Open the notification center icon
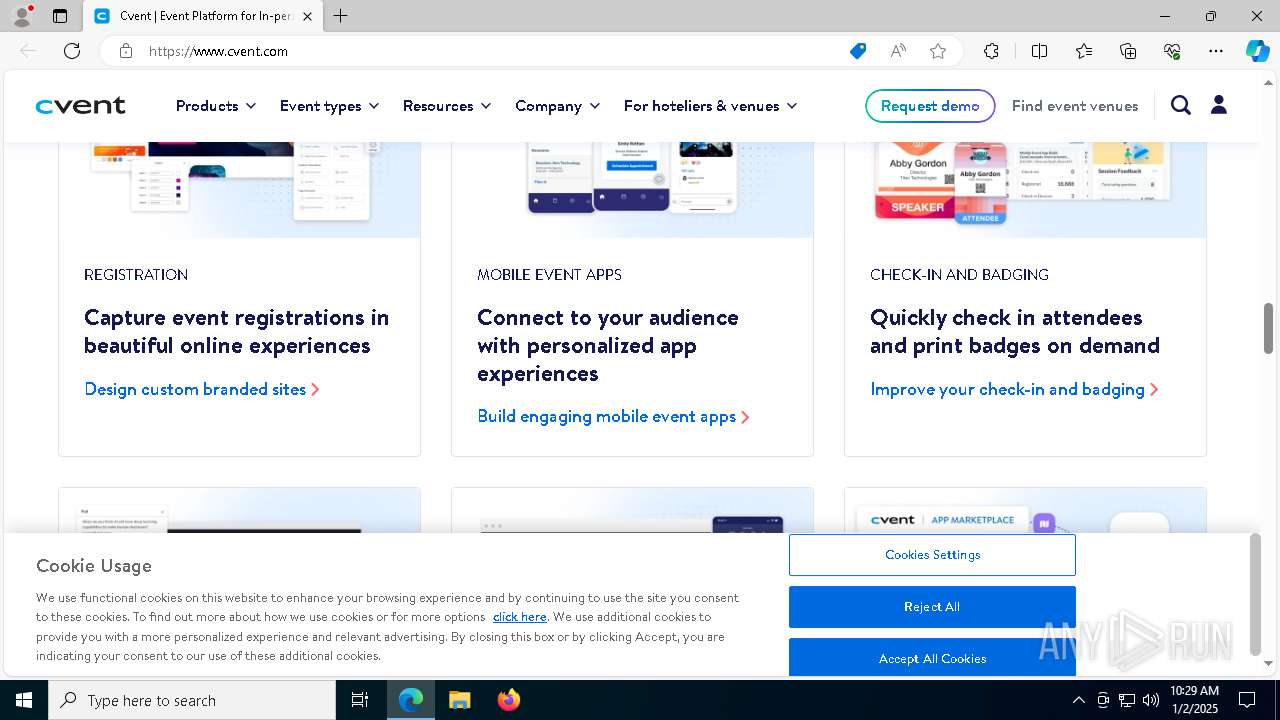Image resolution: width=1280 pixels, height=720 pixels. coord(1247,700)
